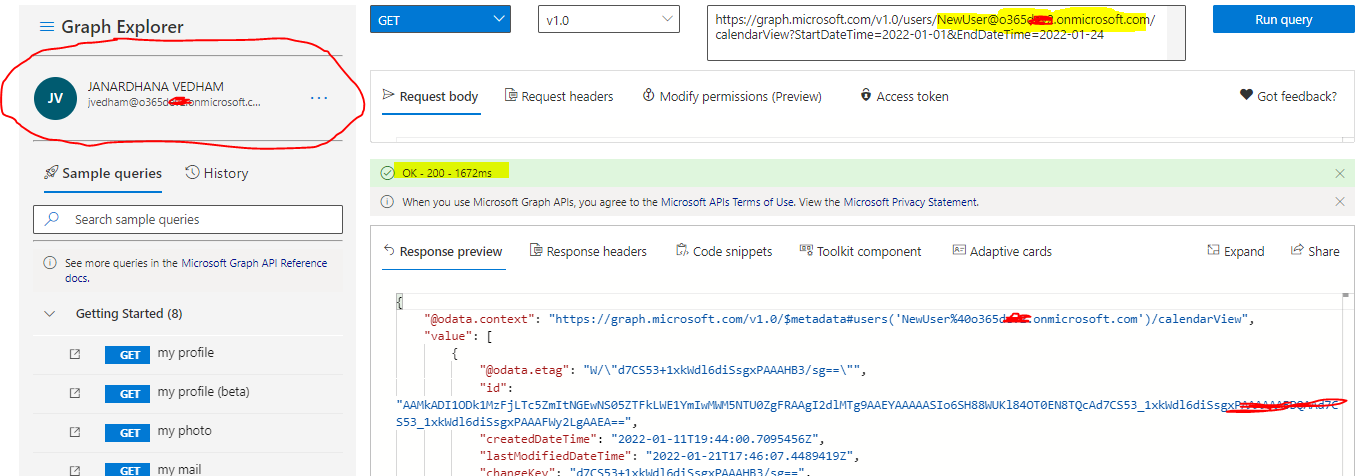Click the Search sample queries field

click(188, 219)
